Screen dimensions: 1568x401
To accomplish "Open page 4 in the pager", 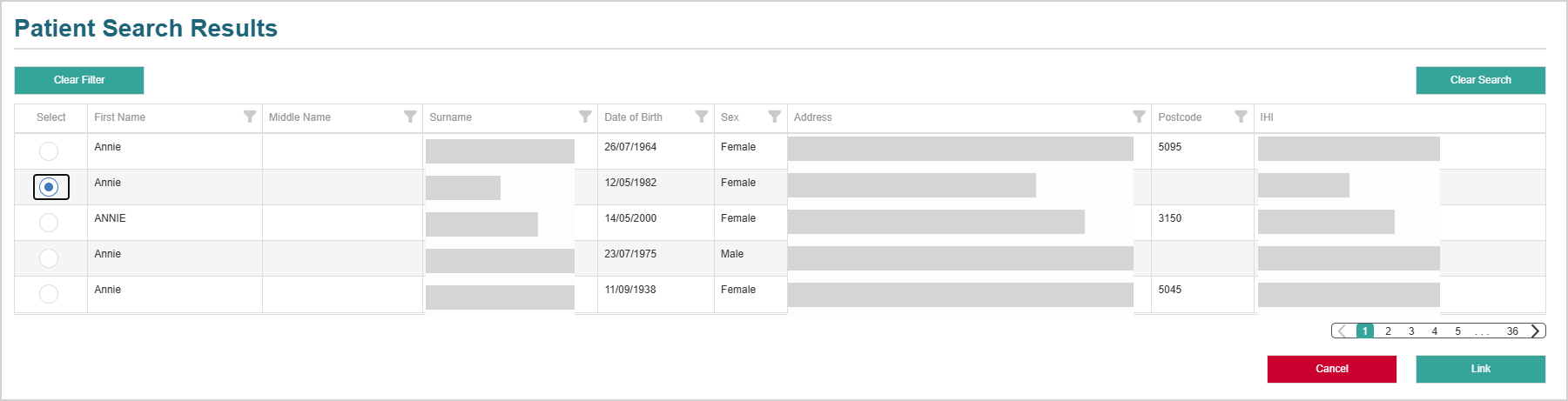I will point(1435,331).
